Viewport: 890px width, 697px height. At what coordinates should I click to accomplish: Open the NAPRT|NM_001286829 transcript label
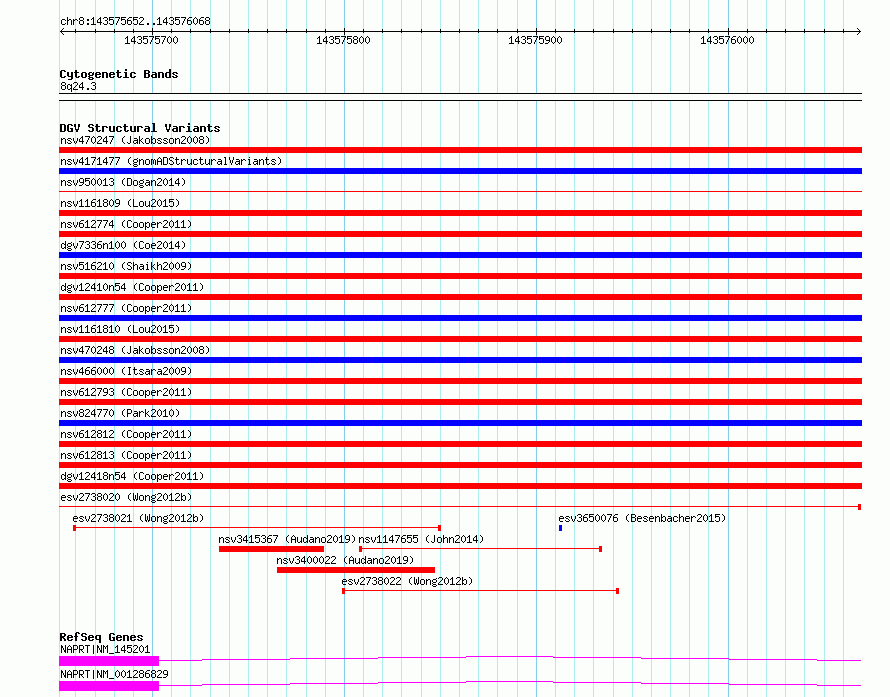pos(114,674)
